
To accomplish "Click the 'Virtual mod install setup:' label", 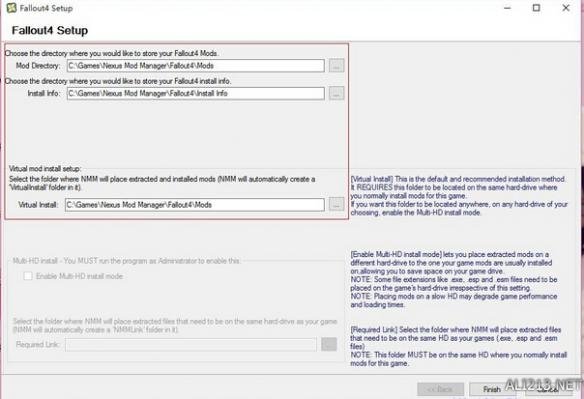I will click(45, 169).
